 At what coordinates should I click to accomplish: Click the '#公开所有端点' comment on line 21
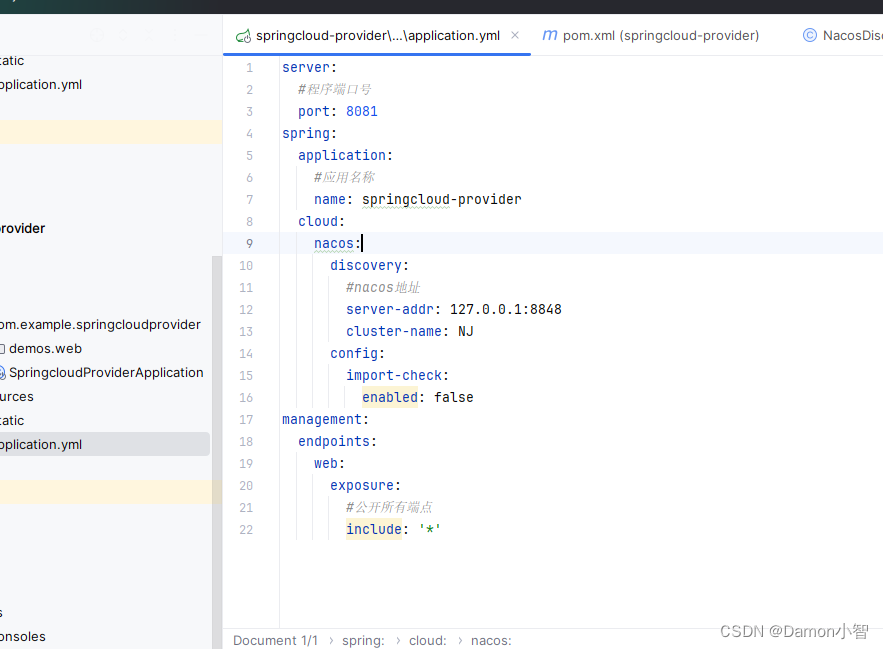coord(389,508)
